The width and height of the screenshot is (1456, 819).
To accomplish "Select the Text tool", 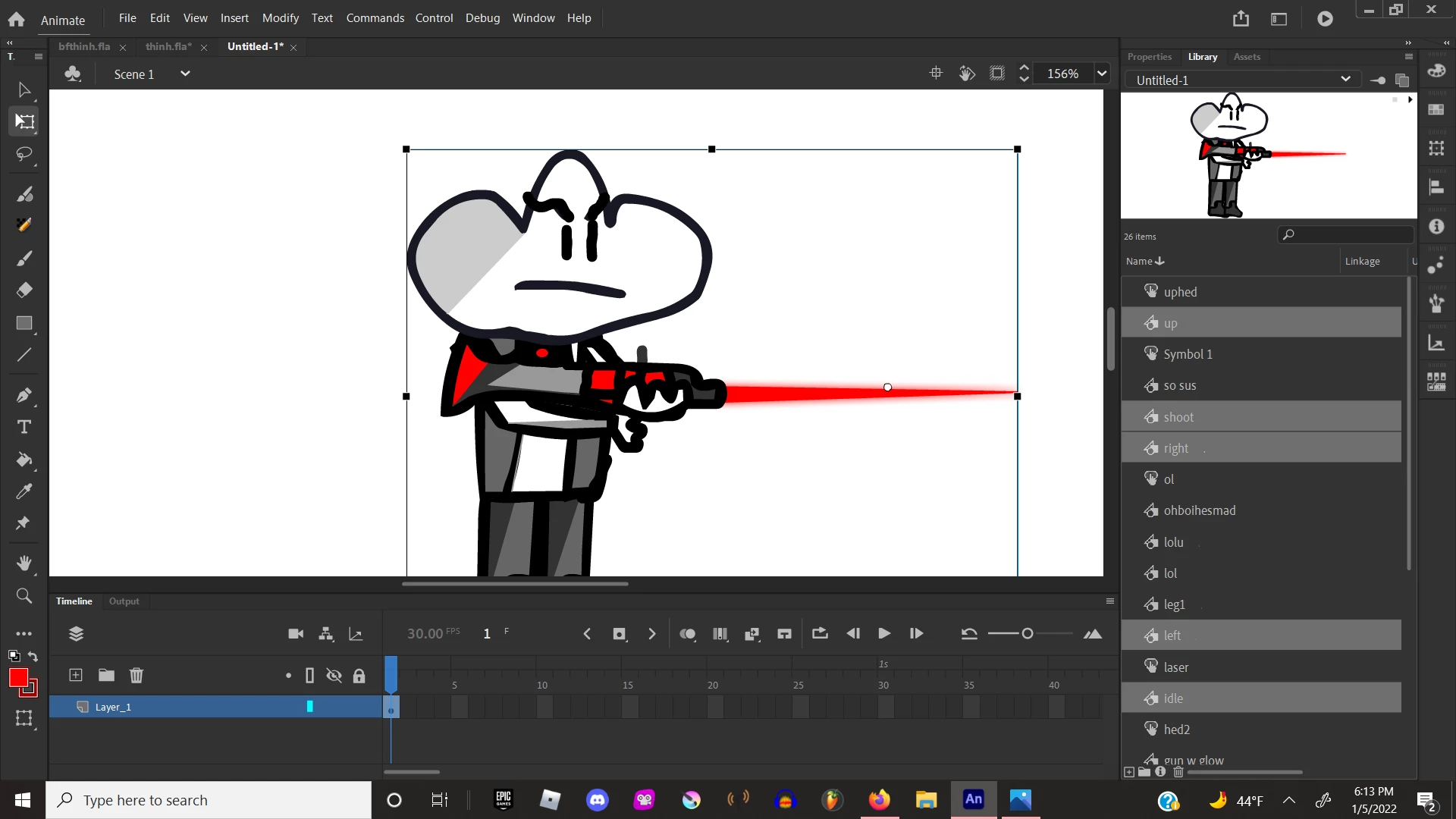I will click(x=24, y=427).
